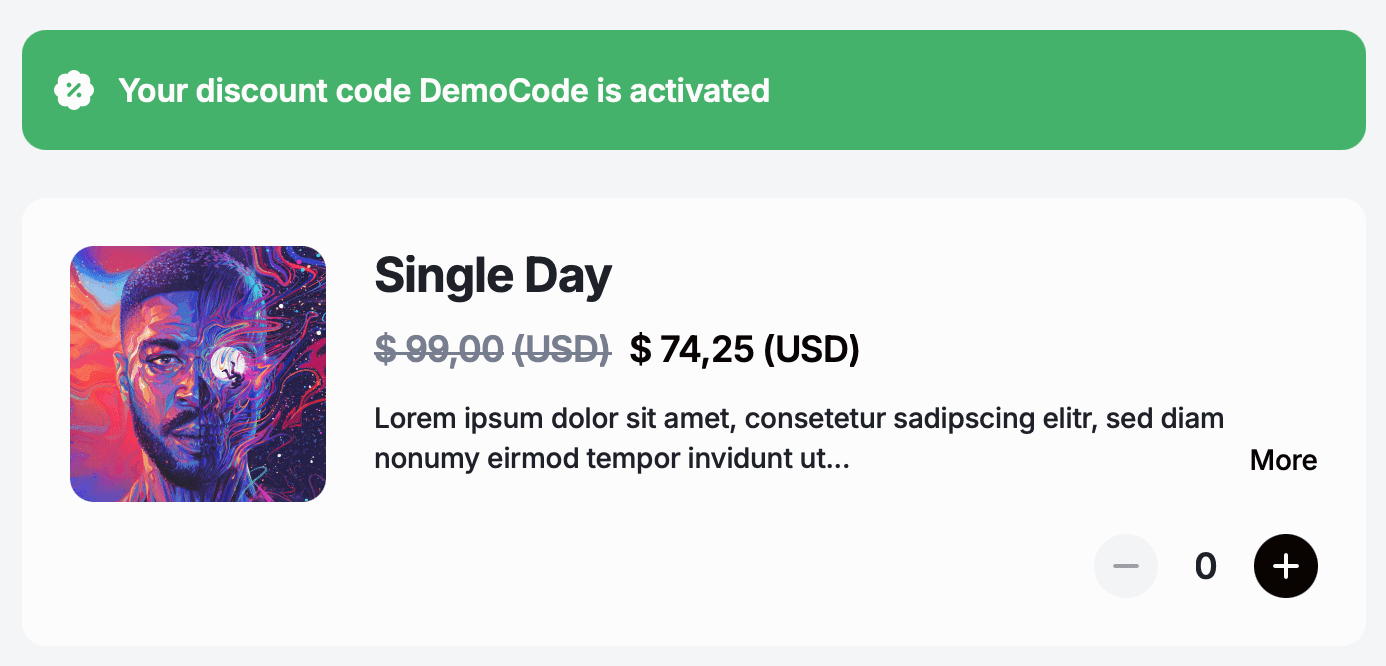The height and width of the screenshot is (666, 1386).
Task: Select the Single Day product card
Action: click(x=693, y=420)
